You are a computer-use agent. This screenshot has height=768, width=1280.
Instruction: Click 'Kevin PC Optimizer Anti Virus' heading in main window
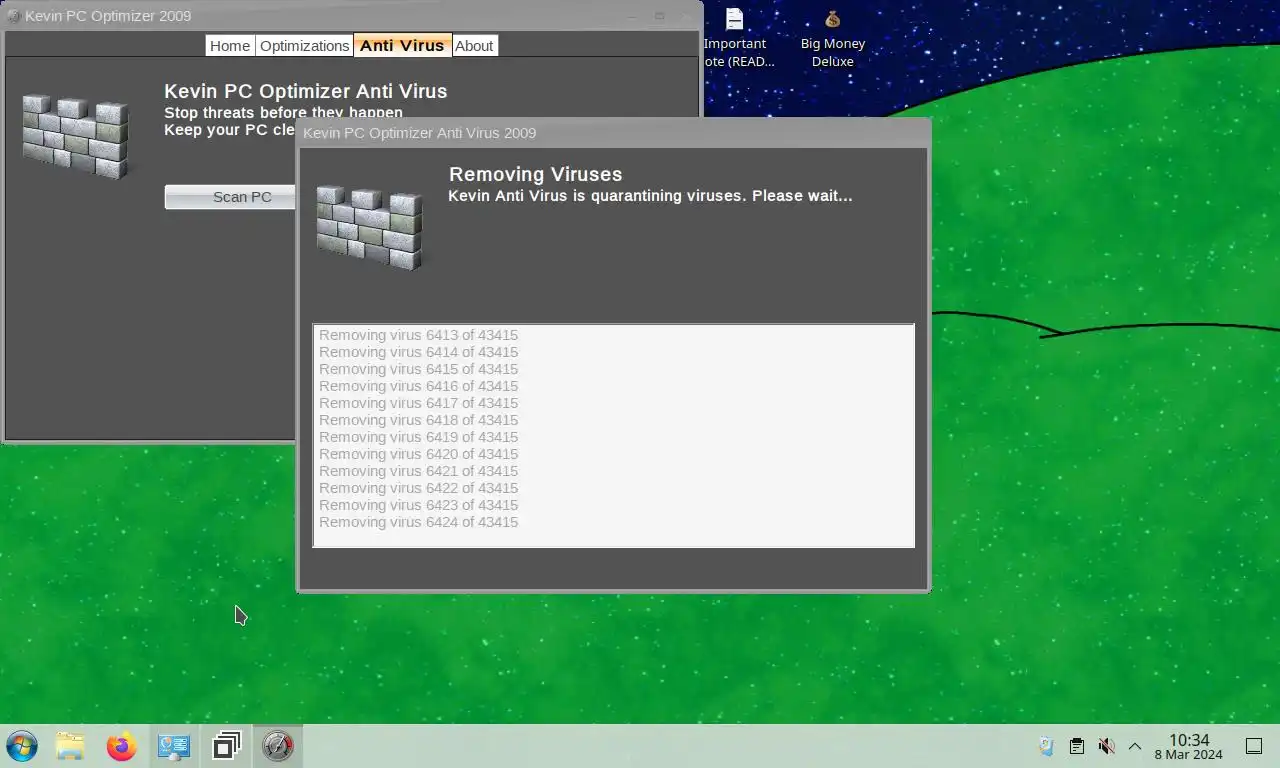(x=306, y=91)
